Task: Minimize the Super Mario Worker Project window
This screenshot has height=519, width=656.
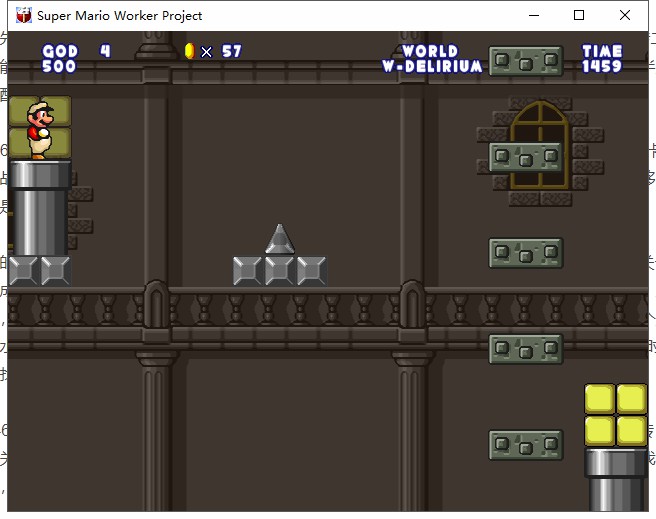Action: pos(534,15)
